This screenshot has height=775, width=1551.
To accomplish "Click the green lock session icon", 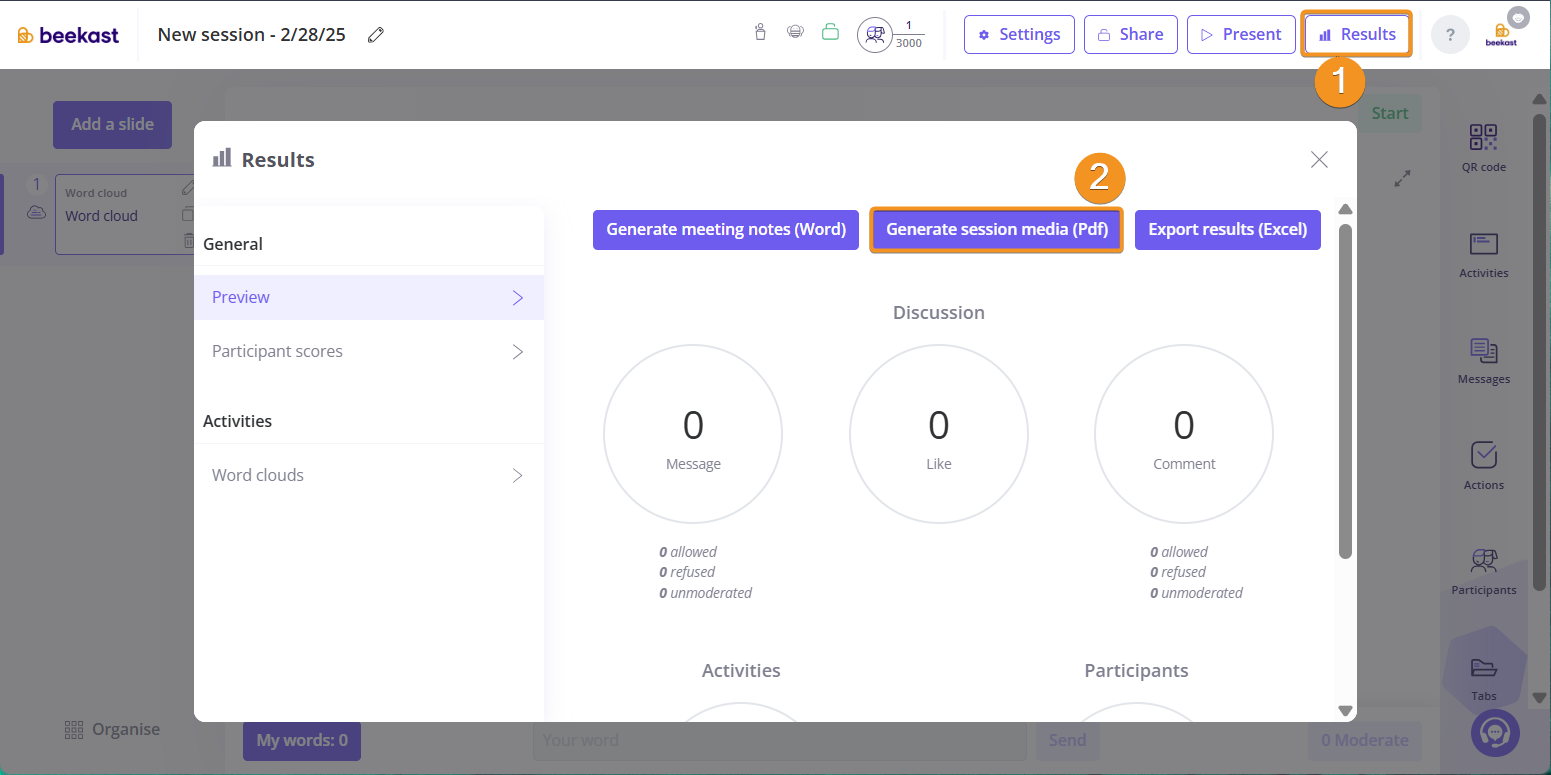I will (x=830, y=33).
